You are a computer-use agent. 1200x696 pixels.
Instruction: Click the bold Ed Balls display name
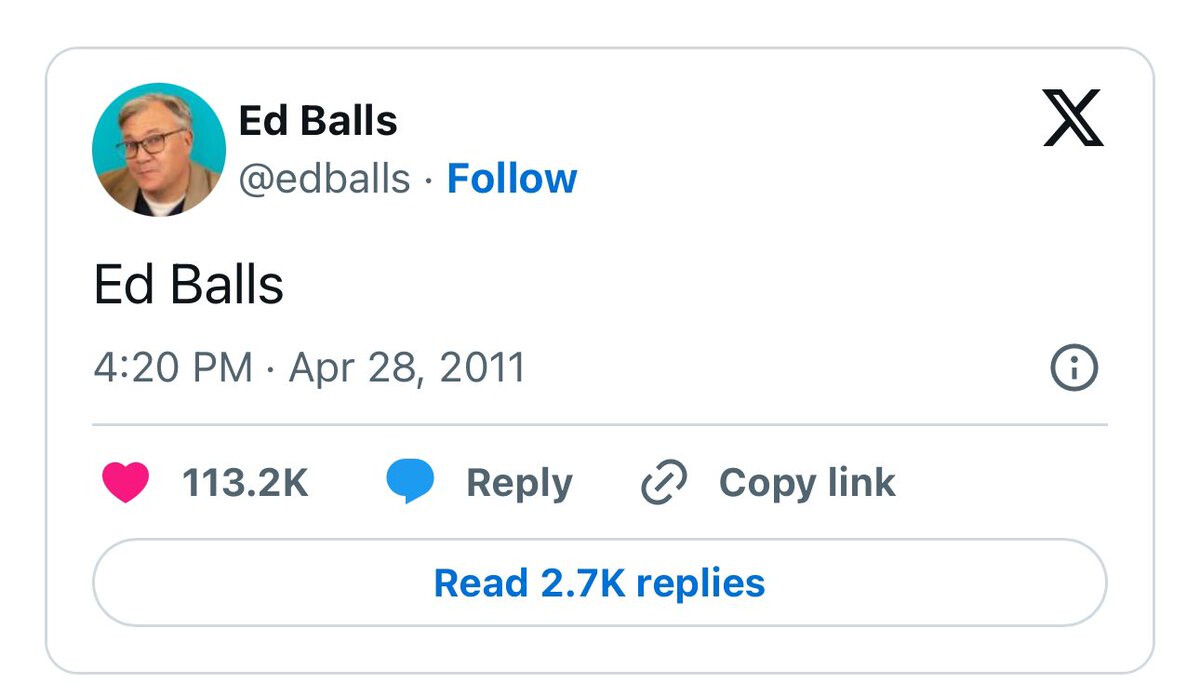coord(318,121)
